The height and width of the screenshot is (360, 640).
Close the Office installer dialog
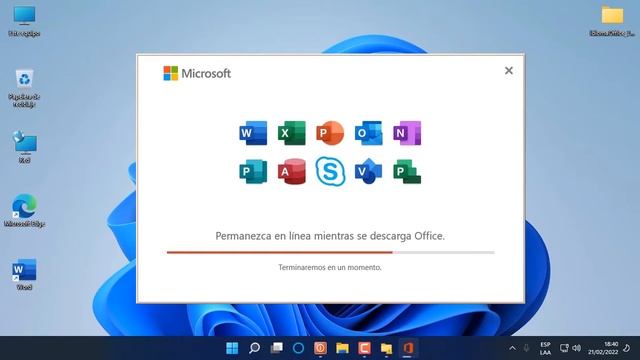pos(509,71)
